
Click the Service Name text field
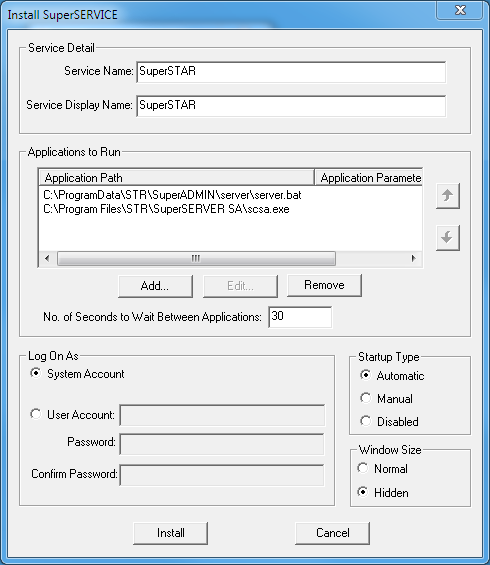click(291, 72)
